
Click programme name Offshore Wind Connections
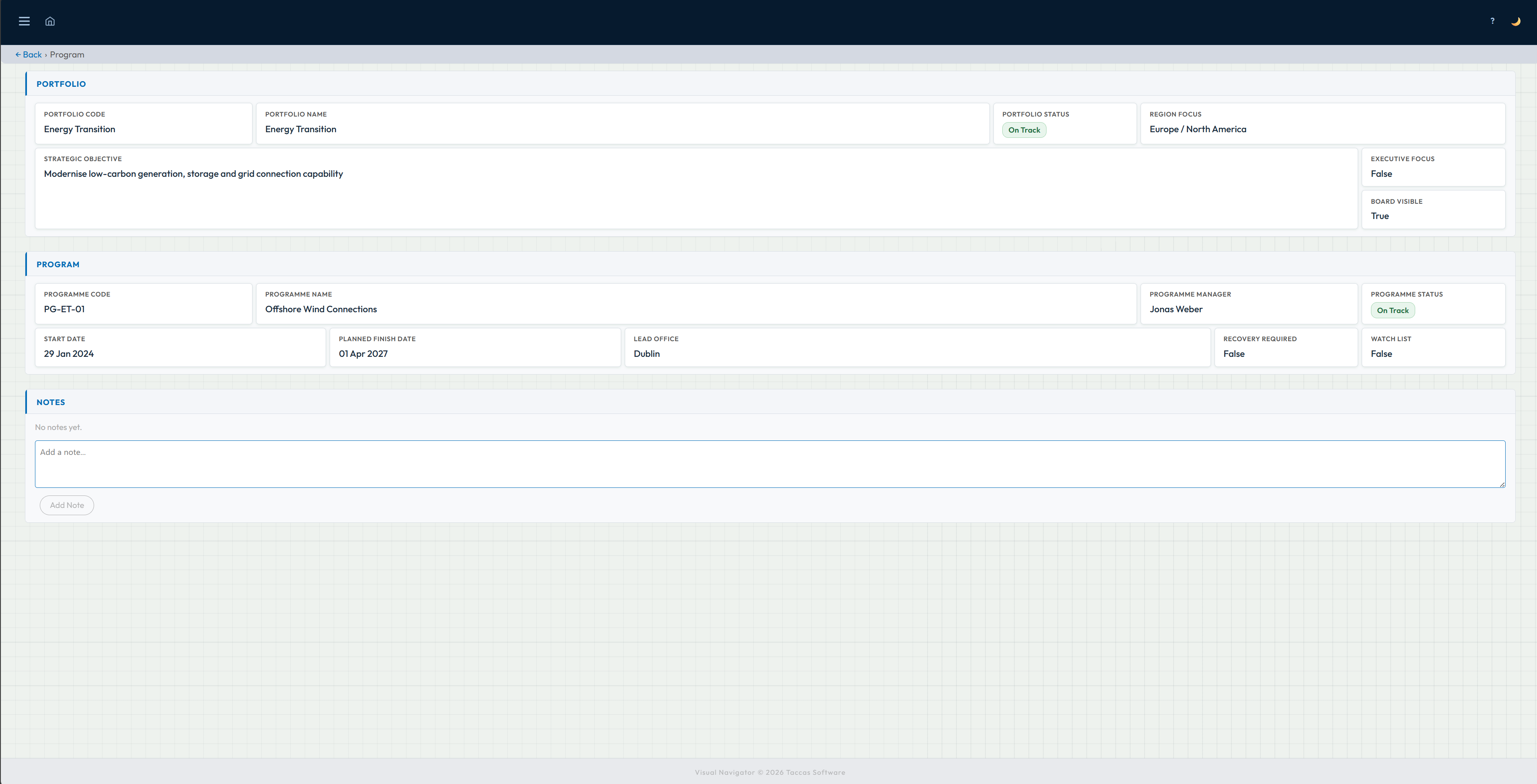321,309
